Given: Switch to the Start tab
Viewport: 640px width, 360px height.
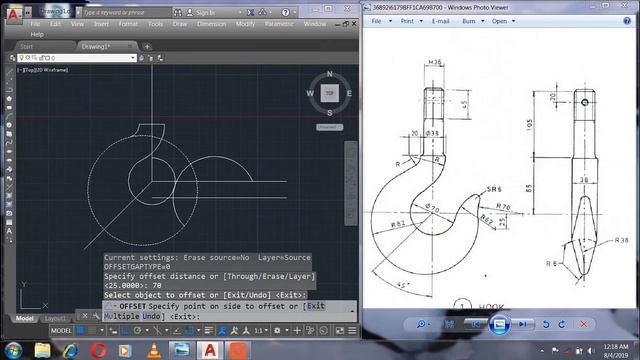Looking at the screenshot, I should point(27,47).
